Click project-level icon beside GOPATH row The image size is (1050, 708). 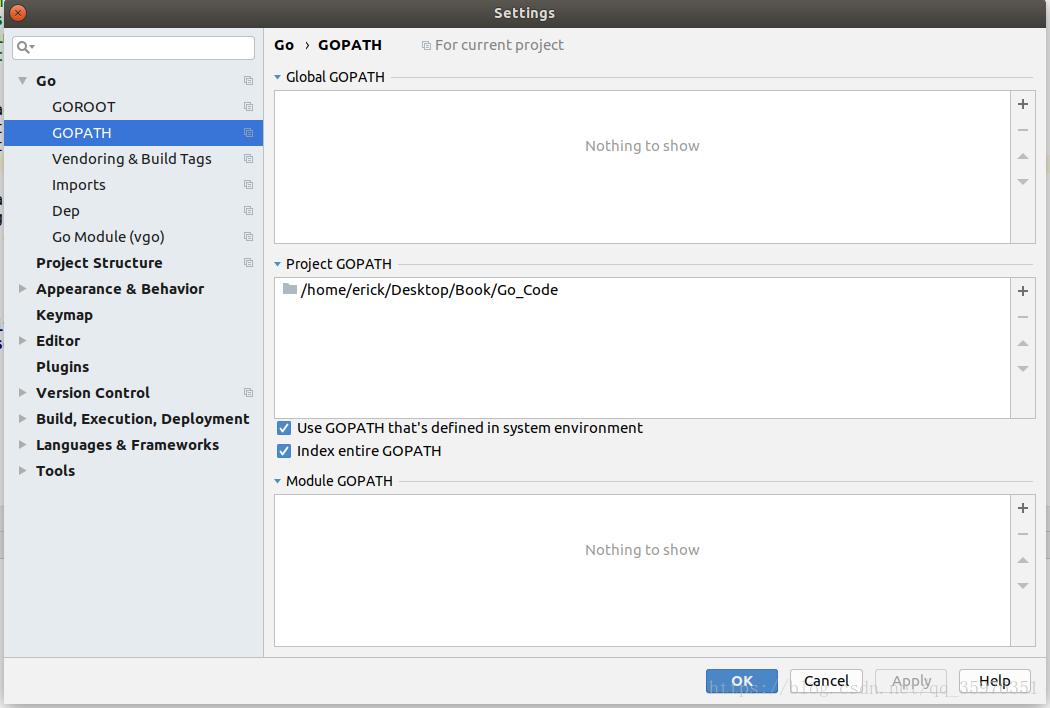(248, 133)
